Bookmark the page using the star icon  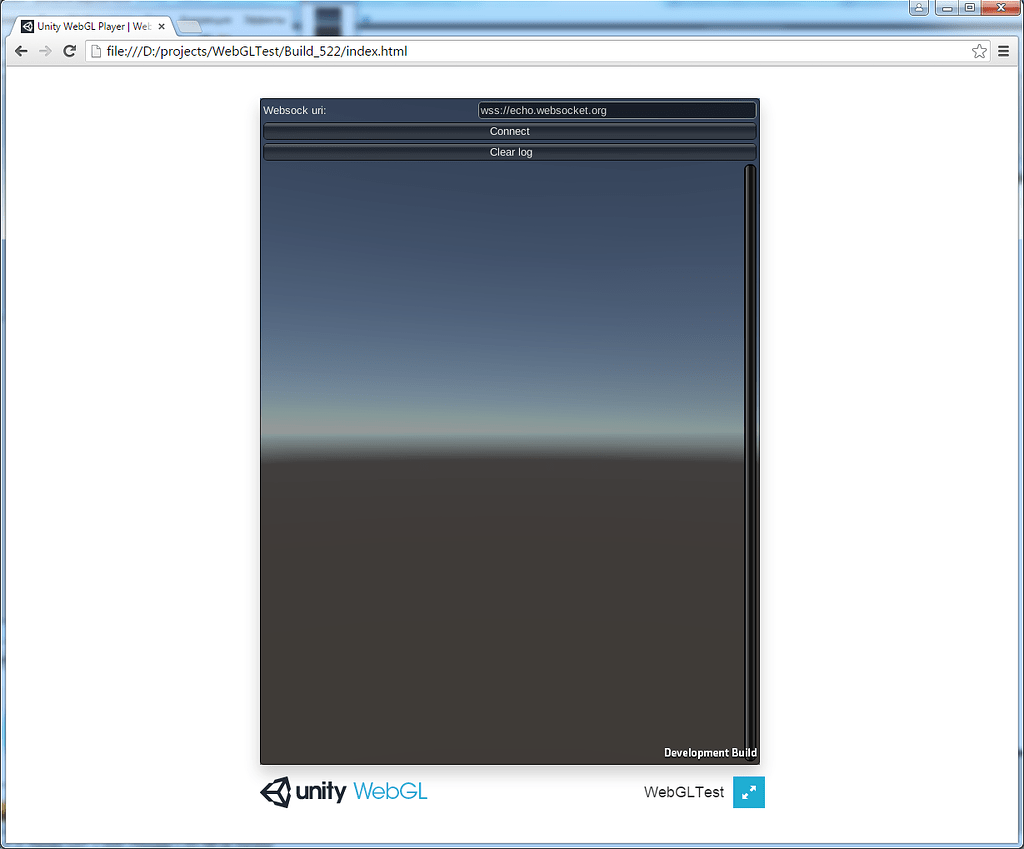click(979, 51)
